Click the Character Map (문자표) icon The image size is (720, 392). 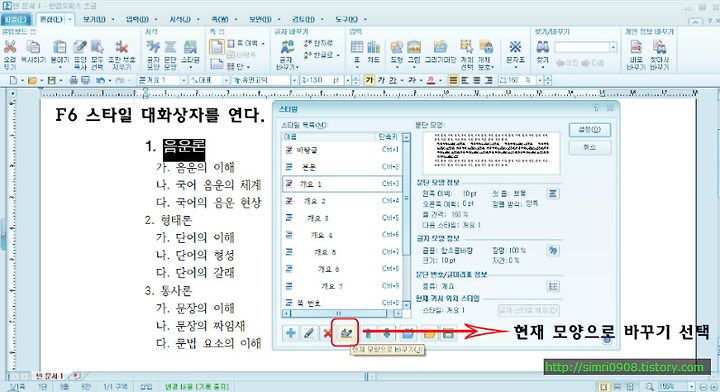515,47
